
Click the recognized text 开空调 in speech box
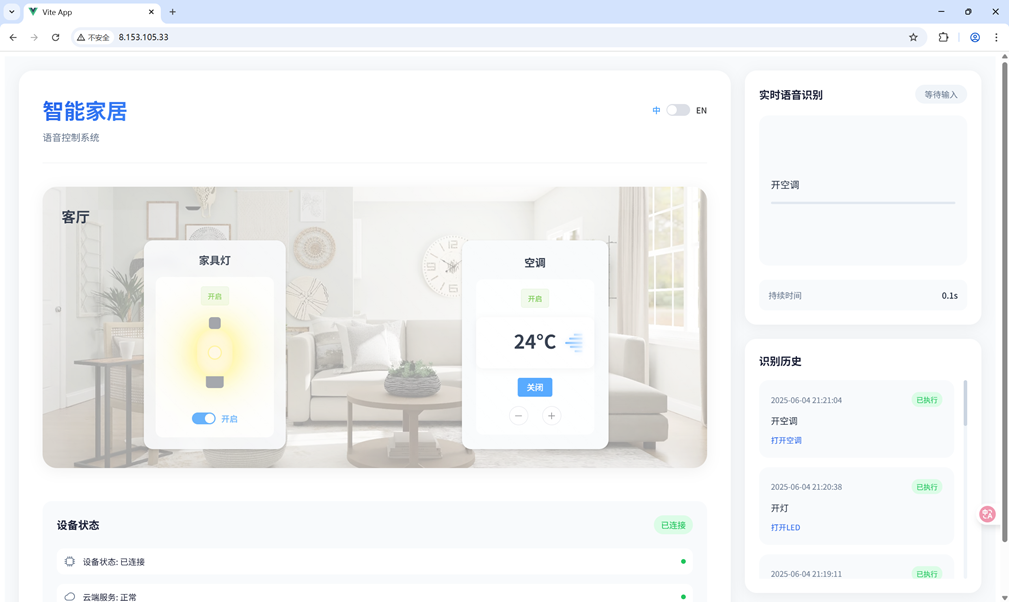[785, 185]
